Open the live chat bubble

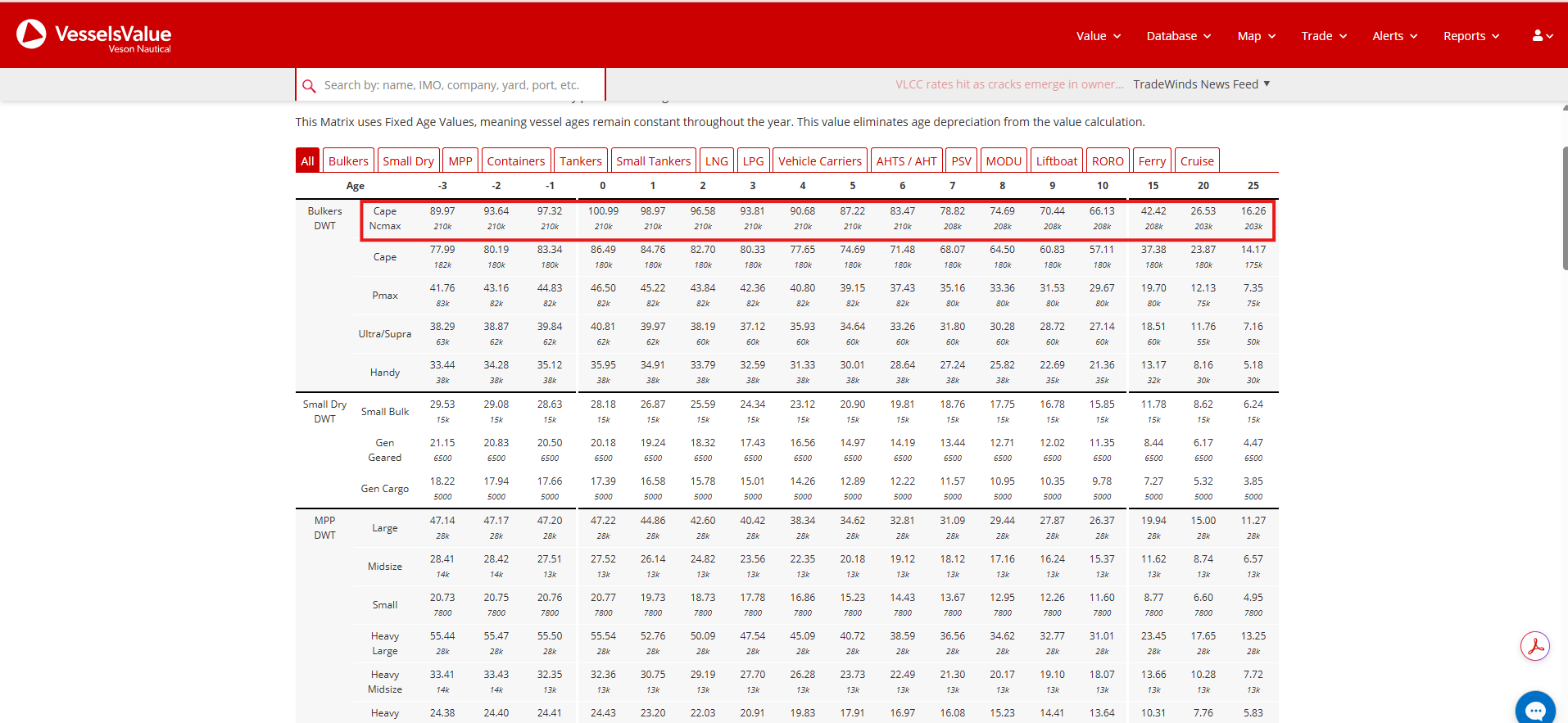coord(1535,709)
